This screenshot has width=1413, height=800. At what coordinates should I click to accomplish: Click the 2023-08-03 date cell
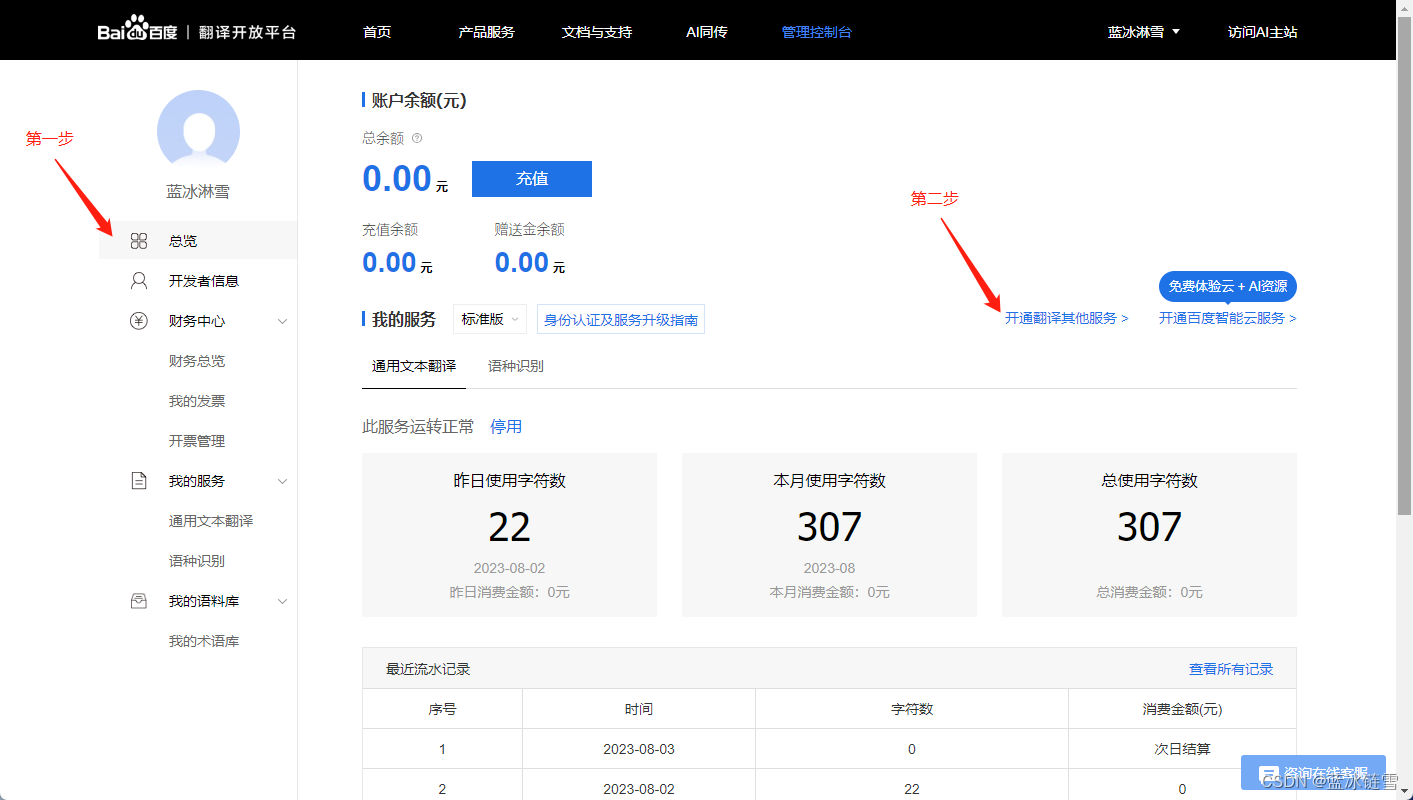pos(639,749)
